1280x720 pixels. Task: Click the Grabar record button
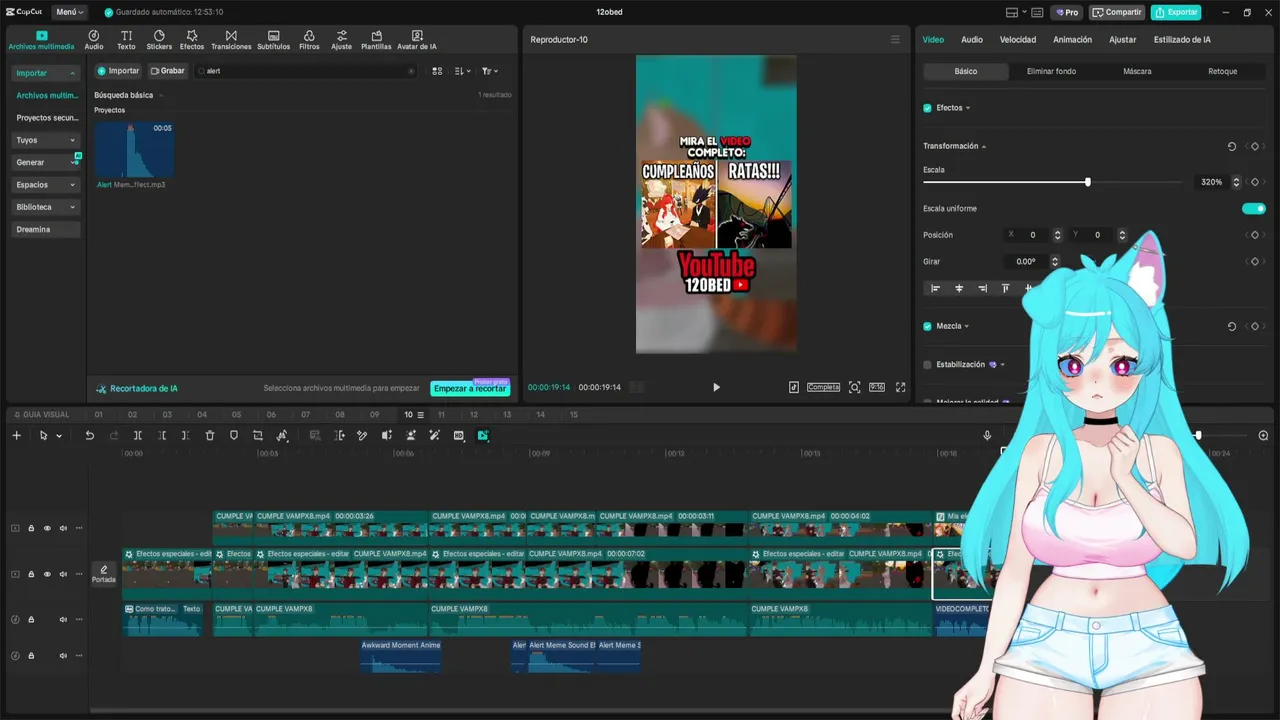[168, 71]
